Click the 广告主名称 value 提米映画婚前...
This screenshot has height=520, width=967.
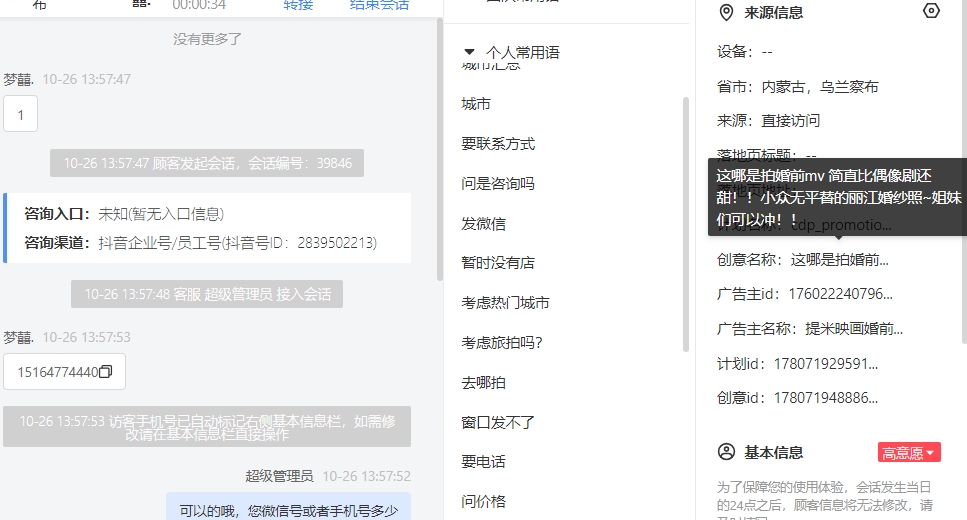click(x=854, y=329)
